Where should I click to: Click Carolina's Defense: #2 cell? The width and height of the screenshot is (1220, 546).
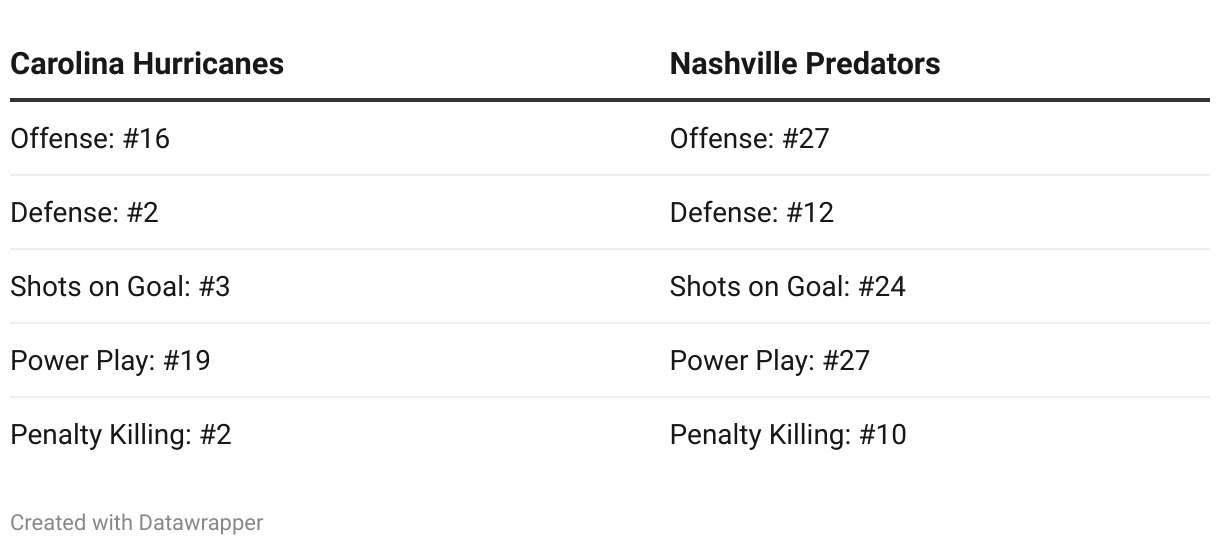(84, 212)
